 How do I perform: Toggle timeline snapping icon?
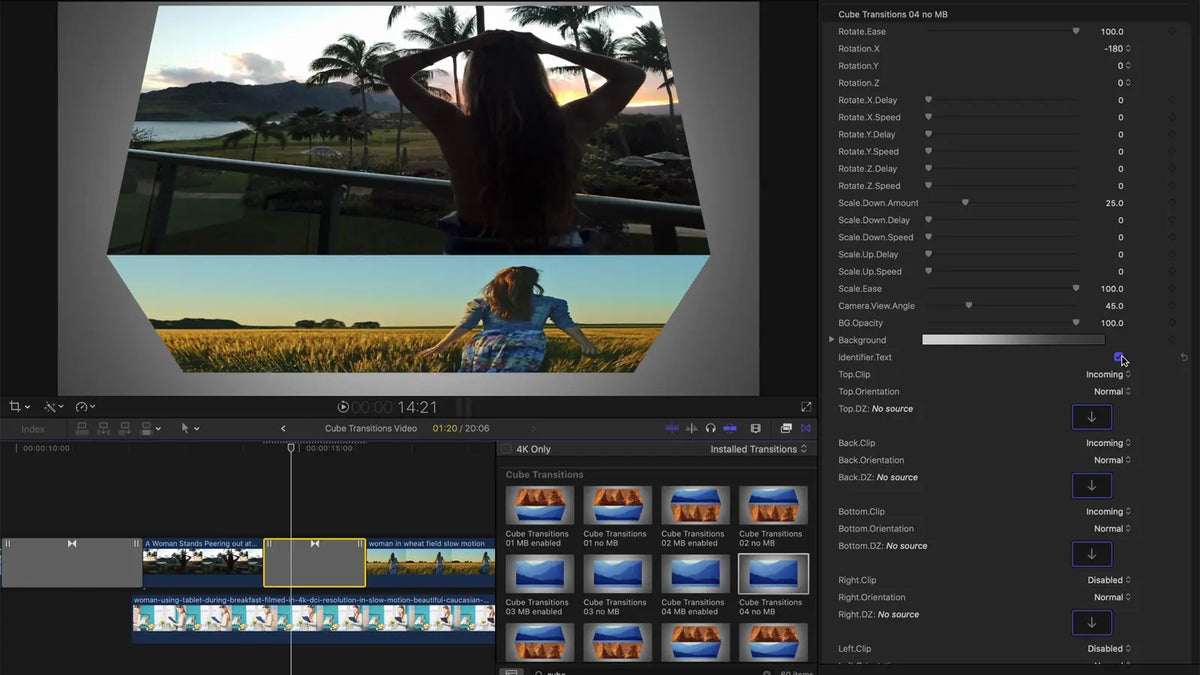pos(730,429)
